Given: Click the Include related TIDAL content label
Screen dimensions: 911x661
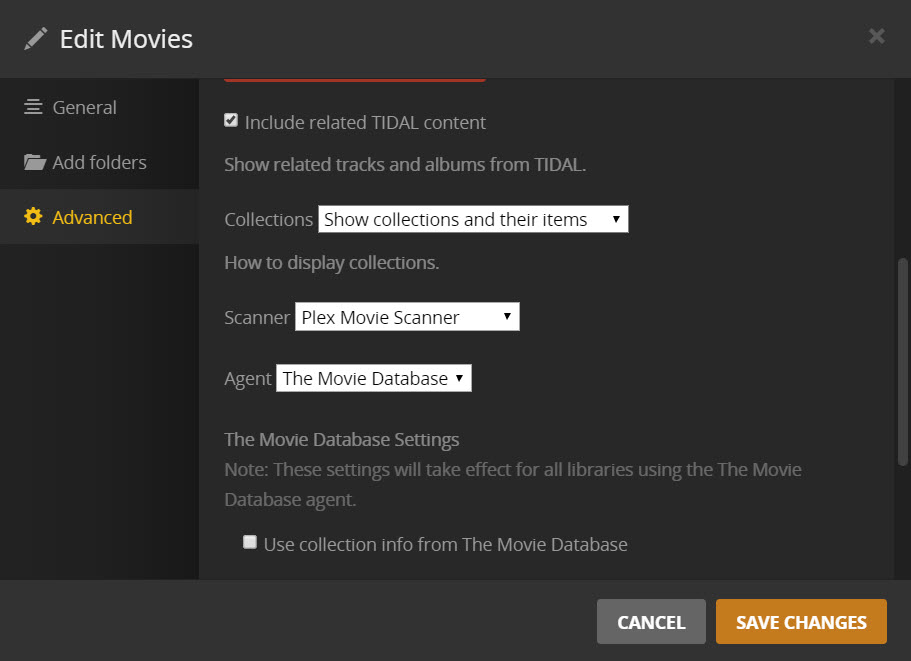Looking at the screenshot, I should [365, 123].
